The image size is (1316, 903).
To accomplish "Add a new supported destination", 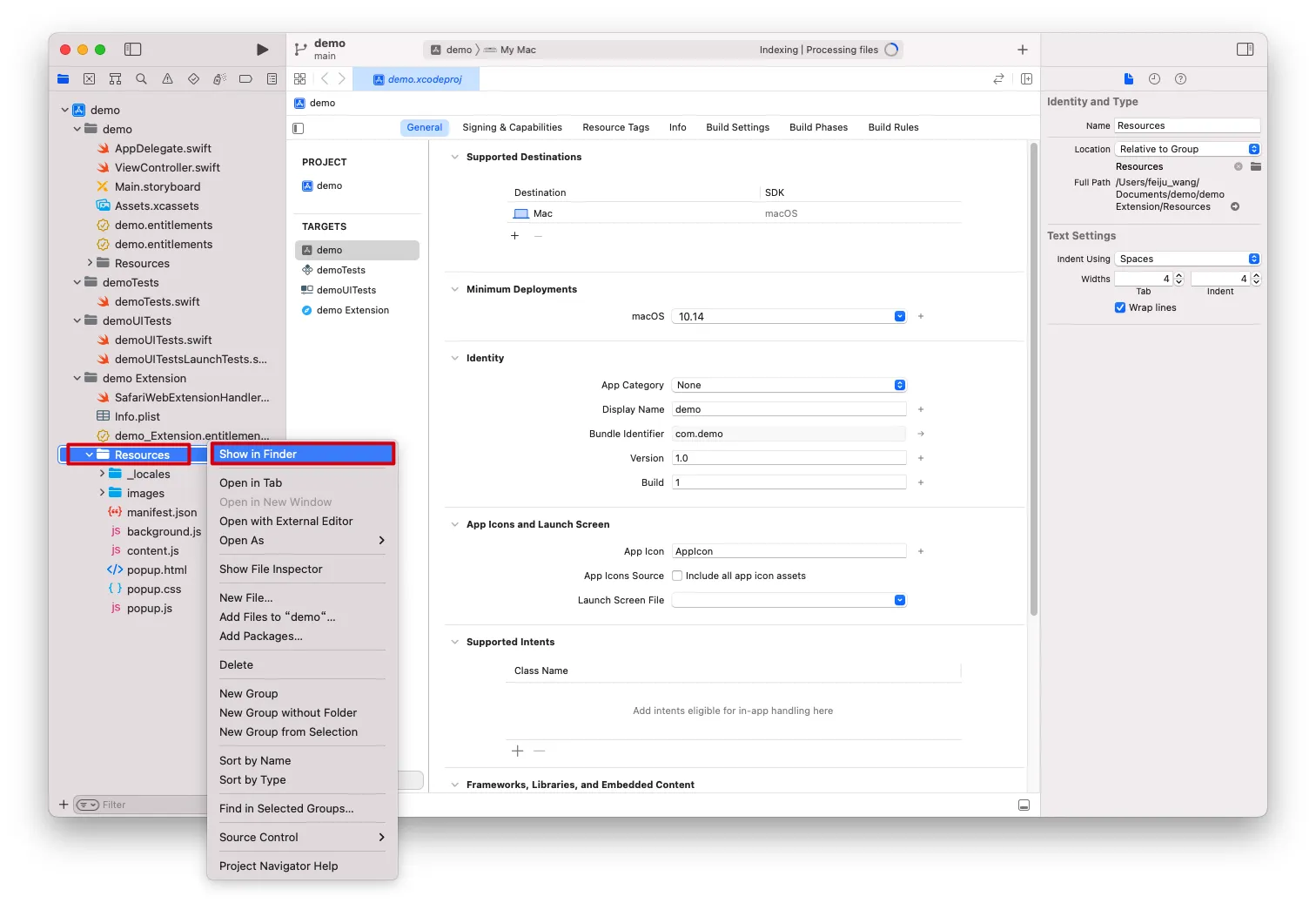I will [x=514, y=236].
